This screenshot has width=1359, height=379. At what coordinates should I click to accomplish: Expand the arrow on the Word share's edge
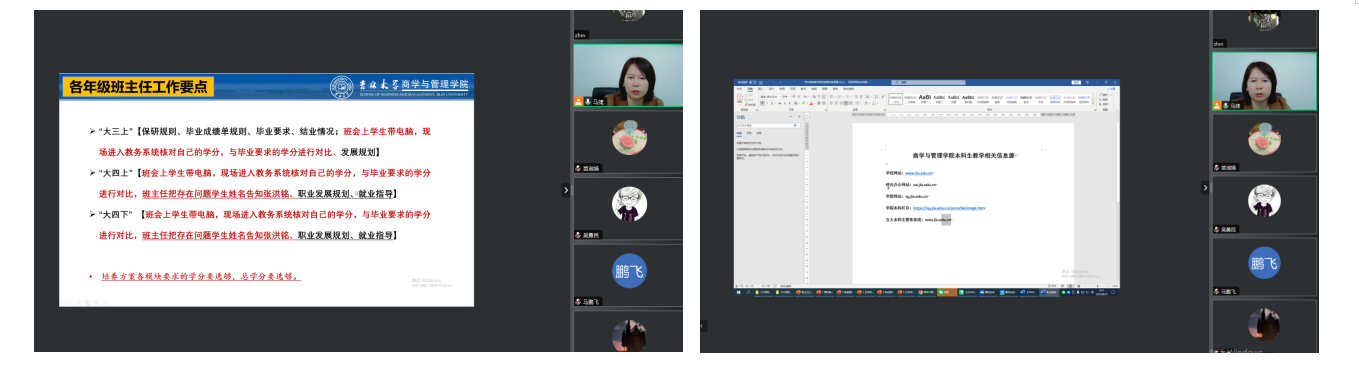[x=702, y=326]
